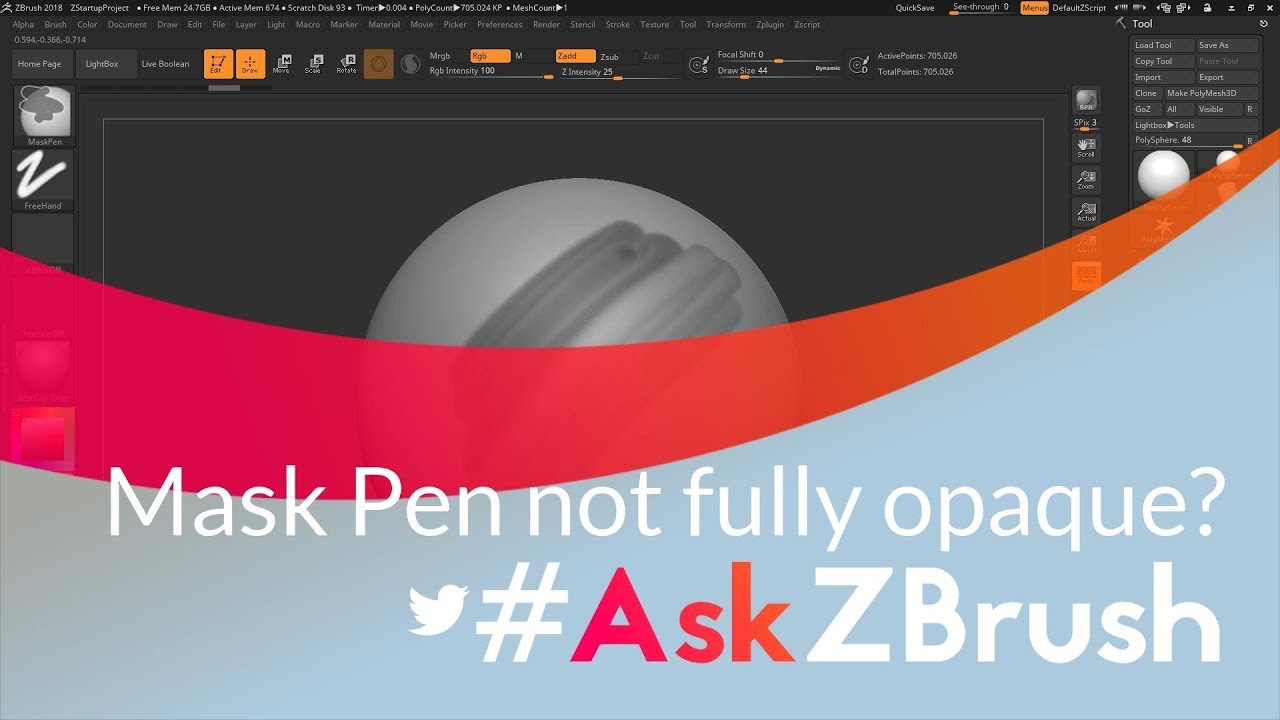Click the Tool palette hammer icon

pos(1122,23)
